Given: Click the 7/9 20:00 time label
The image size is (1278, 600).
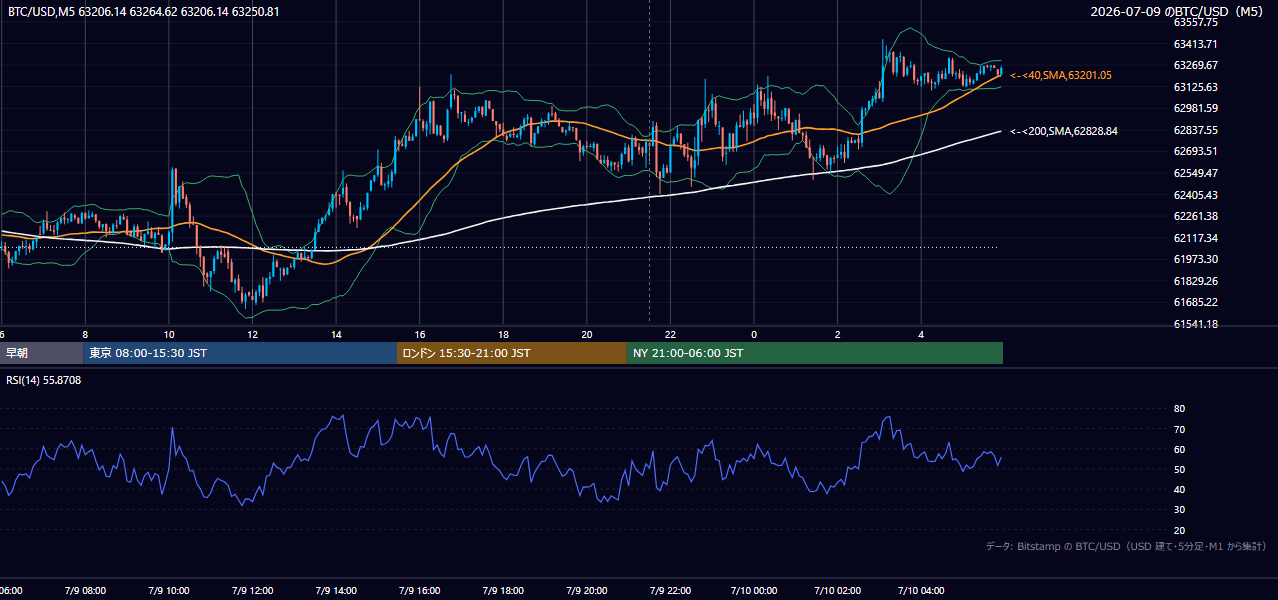Looking at the screenshot, I should (x=587, y=590).
